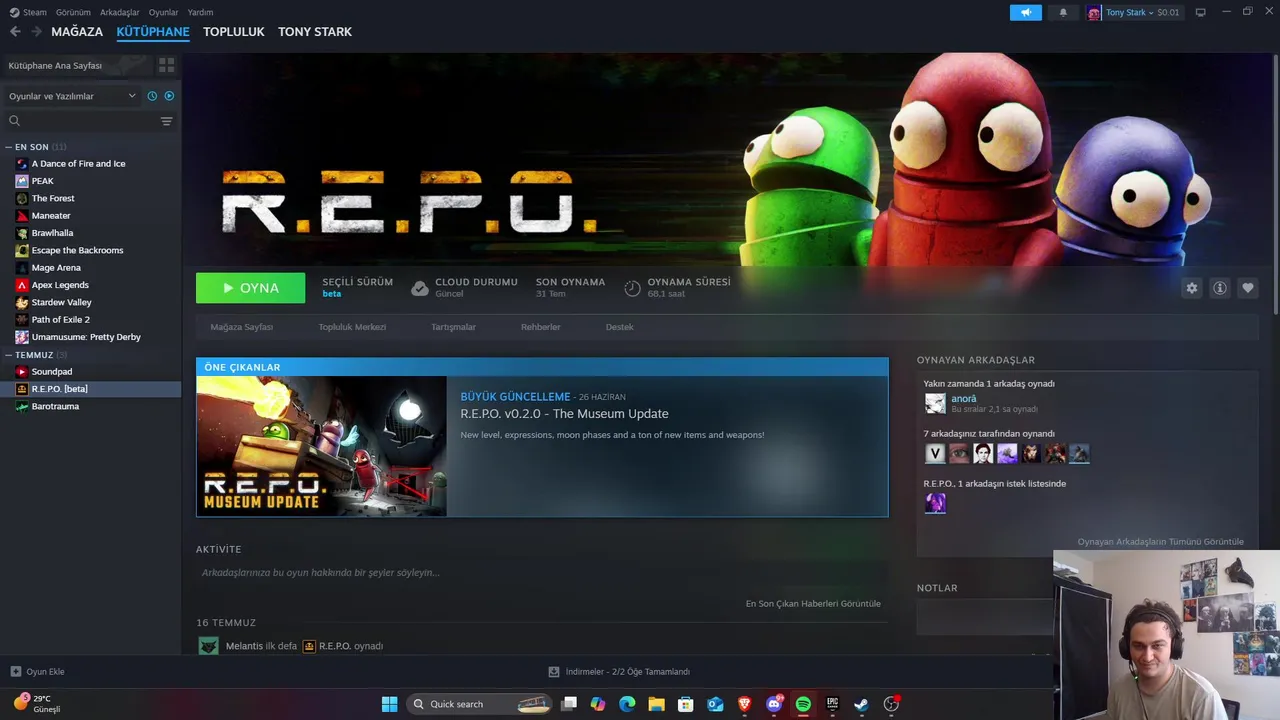
Task: Select Soundpad in library list
Action: tap(52, 372)
